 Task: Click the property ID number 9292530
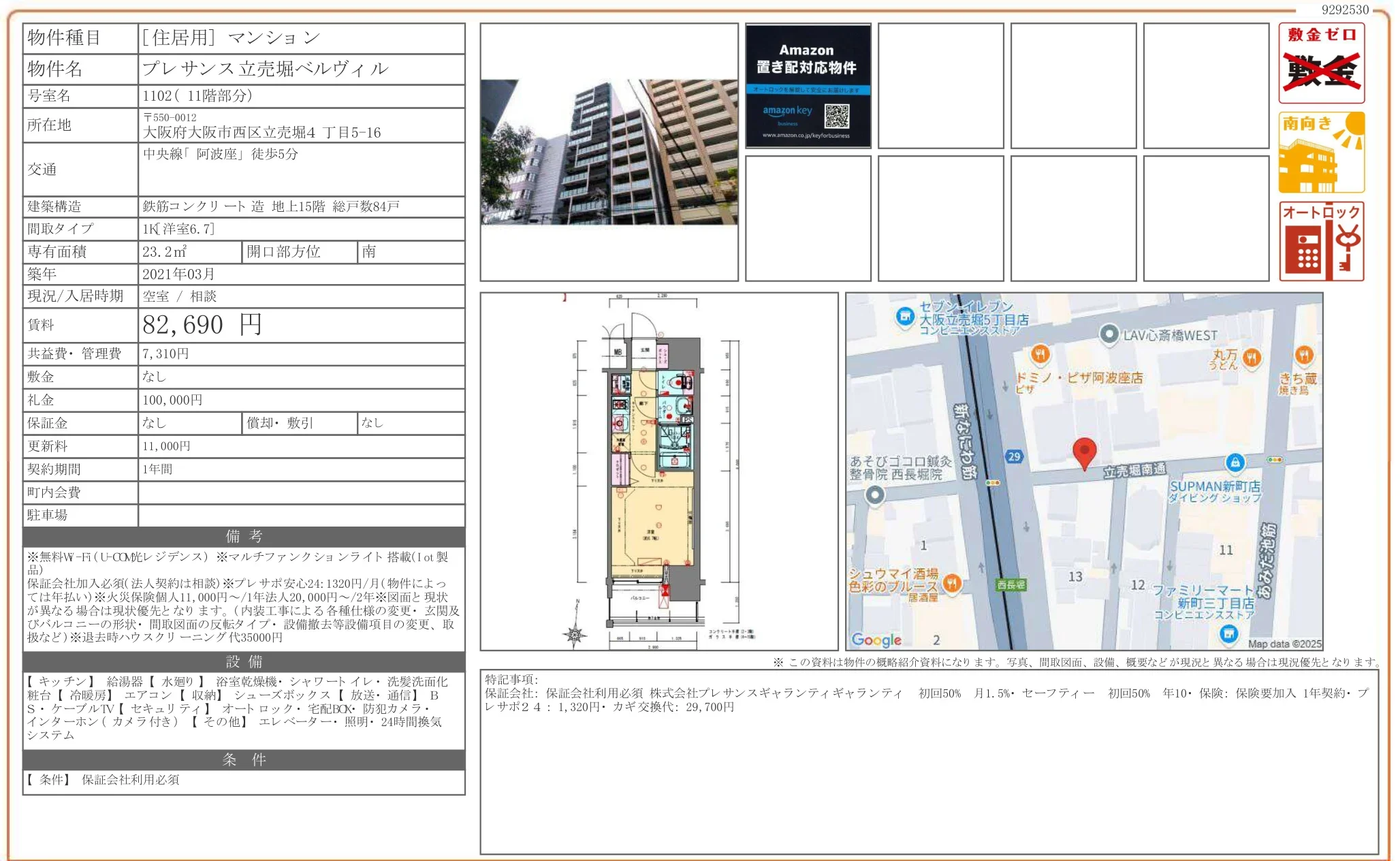(1344, 10)
